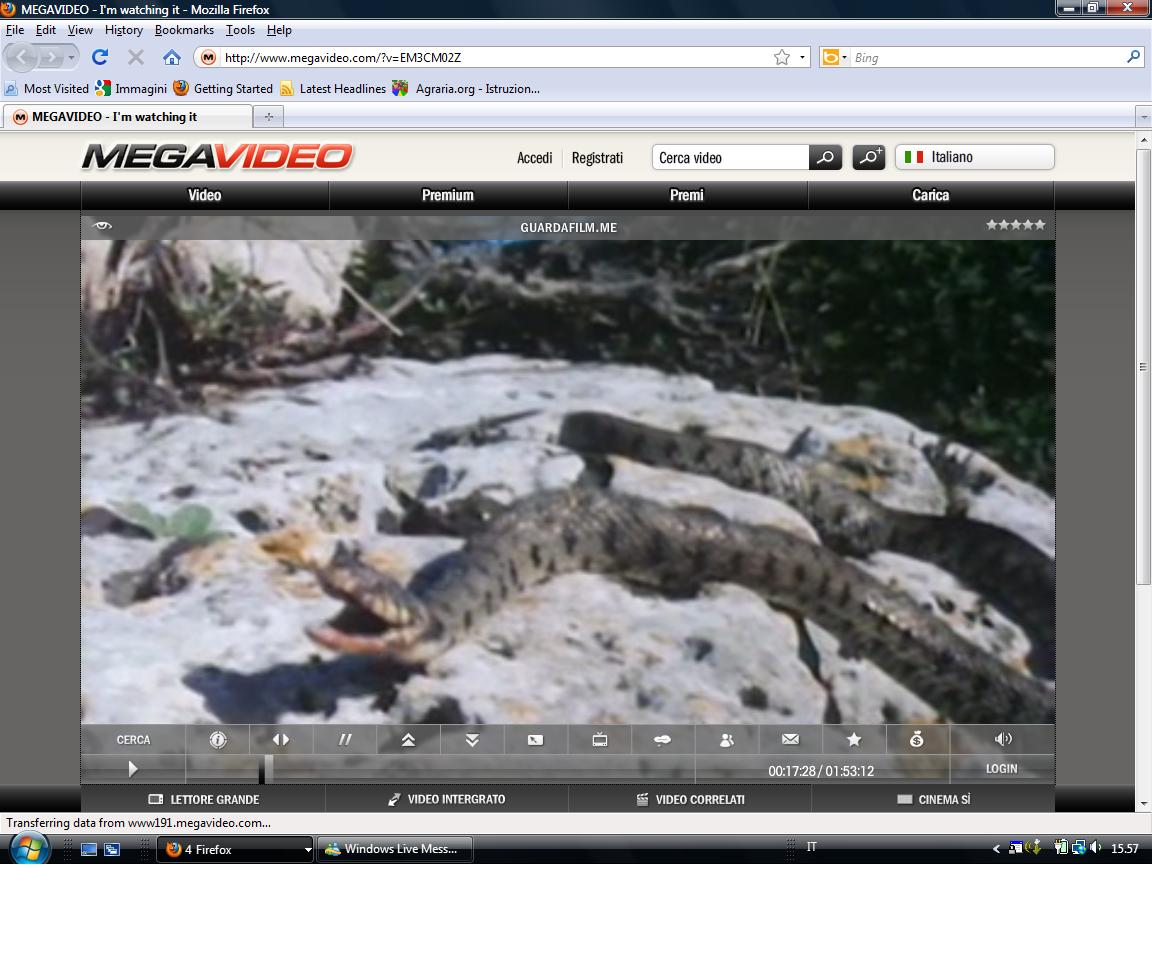1152x959 pixels.
Task: Toggle the CINEMA SÌ mode
Action: pyautogui.click(x=933, y=799)
